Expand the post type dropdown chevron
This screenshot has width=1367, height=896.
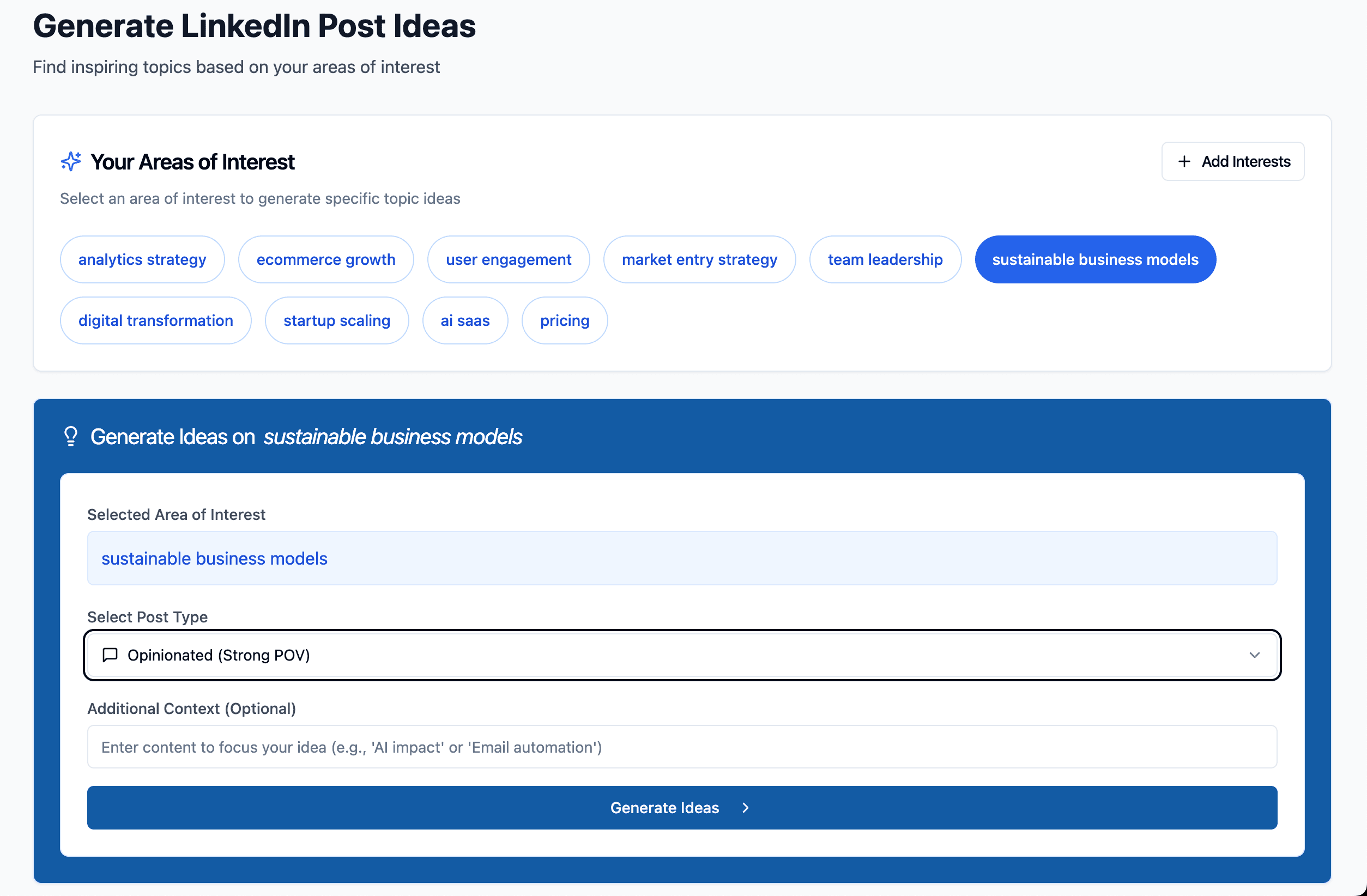coord(1254,655)
